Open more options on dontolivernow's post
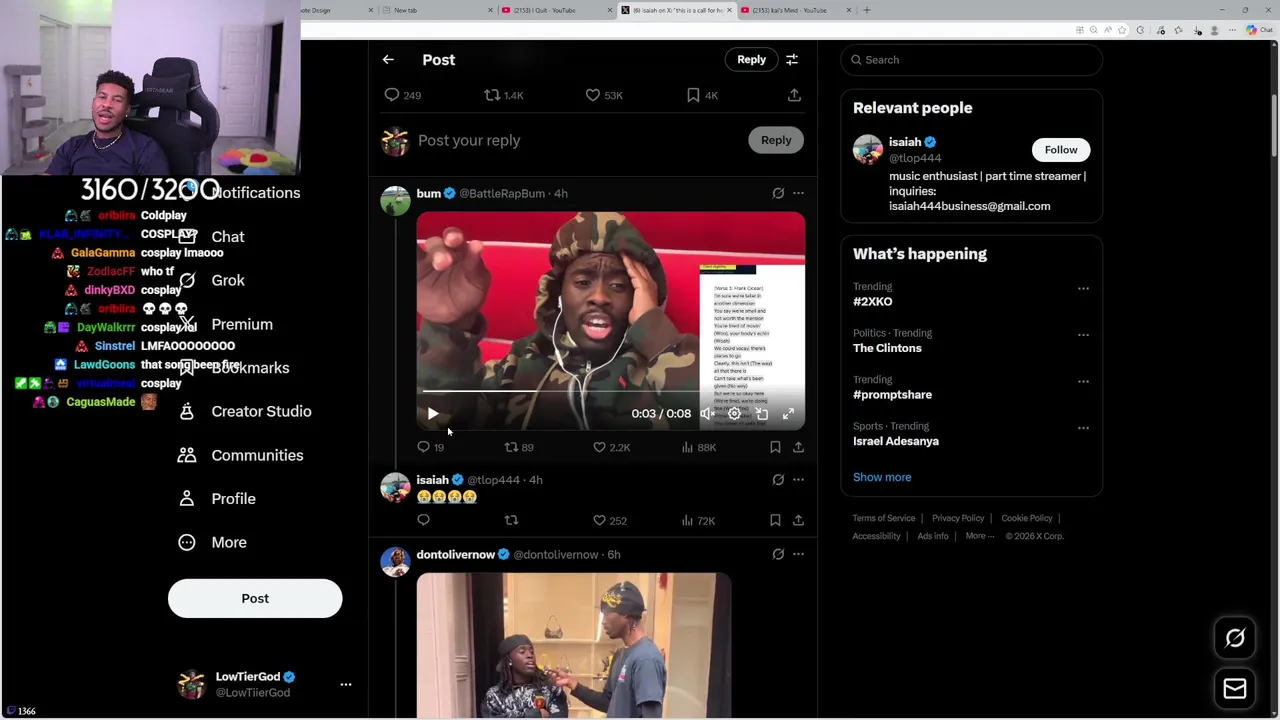Screen dimensions: 1280x720 798,554
